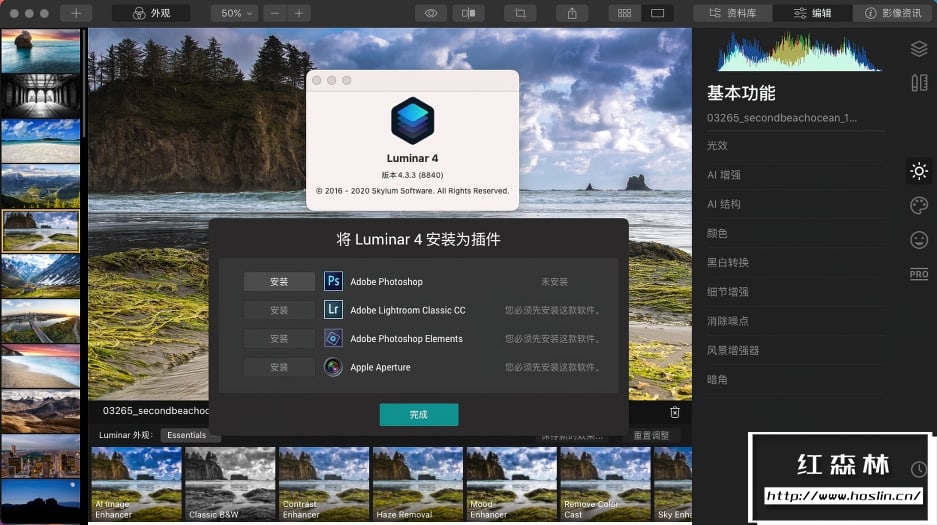
Task: Select the black-and-white arches filmstrip thumbnail
Action: 41,96
